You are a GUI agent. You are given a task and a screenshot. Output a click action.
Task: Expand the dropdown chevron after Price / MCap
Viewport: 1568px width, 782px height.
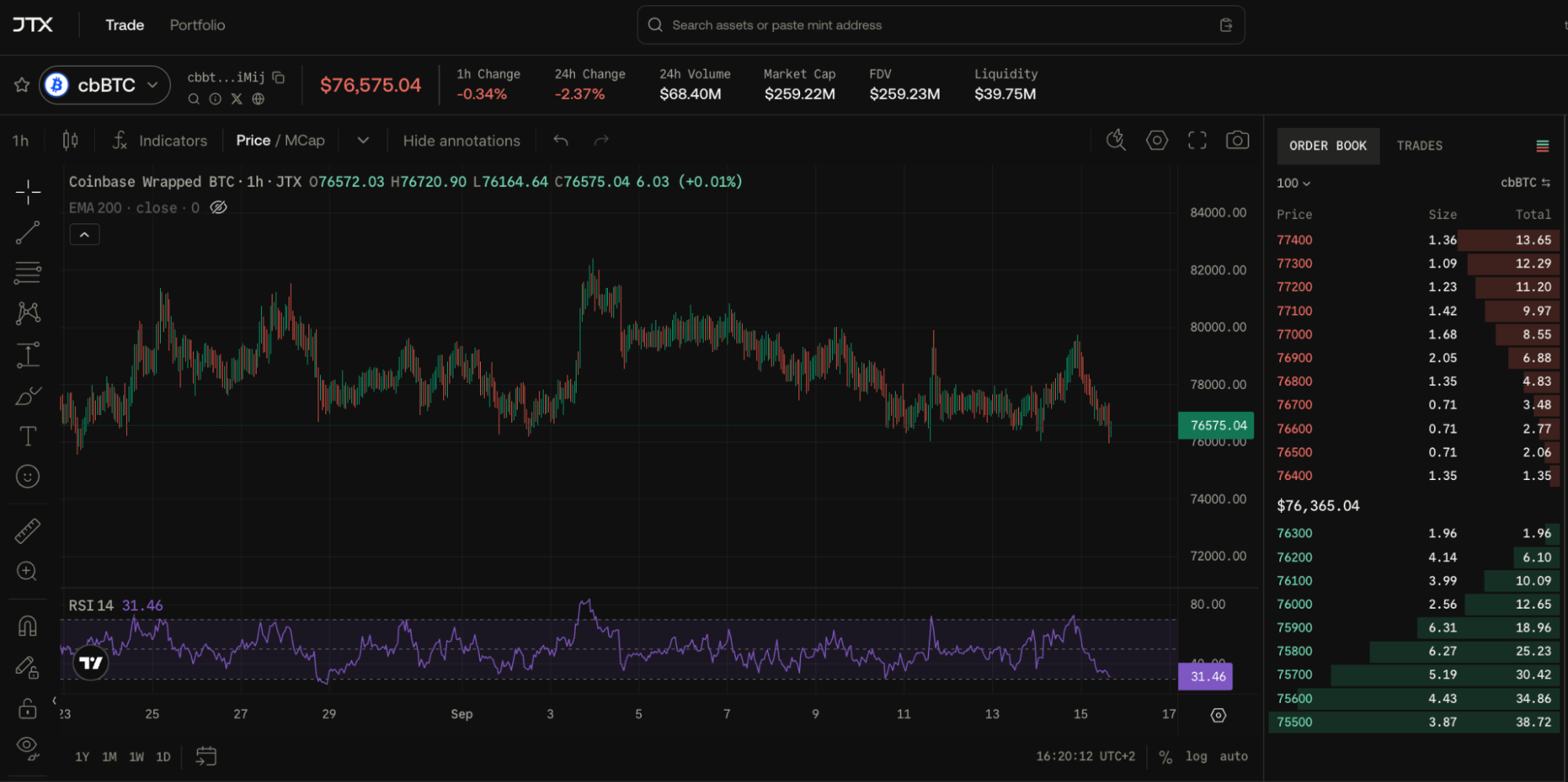pos(363,140)
